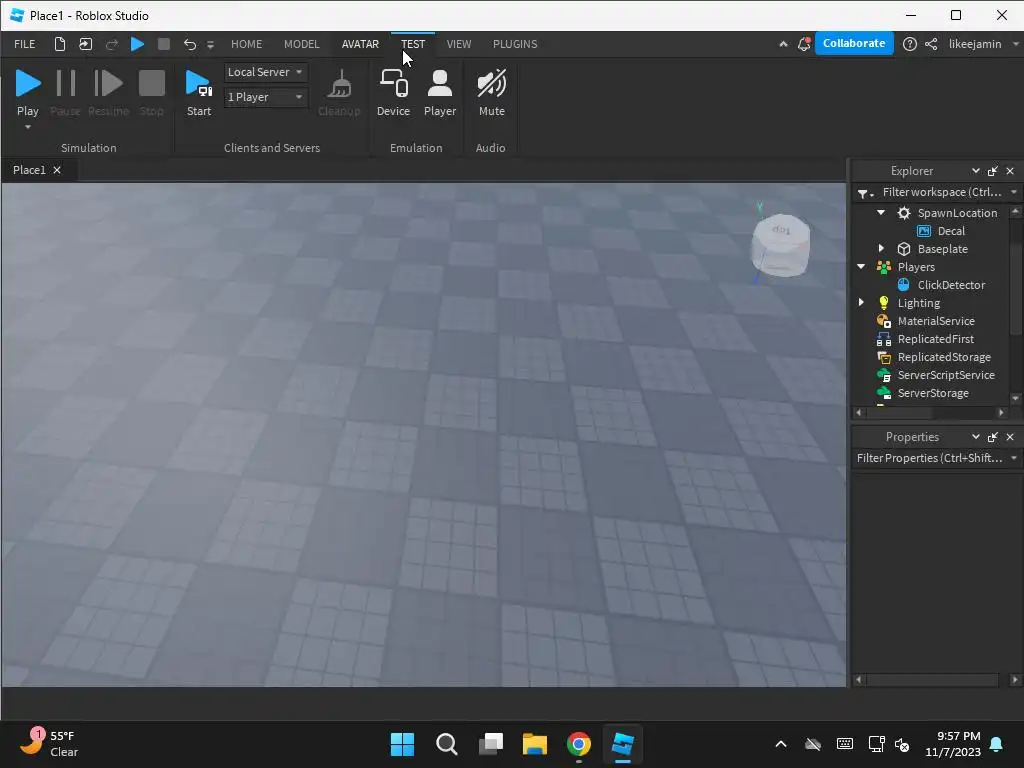1024x768 pixels.
Task: Switch to the HOME ribbon tab
Action: [246, 44]
